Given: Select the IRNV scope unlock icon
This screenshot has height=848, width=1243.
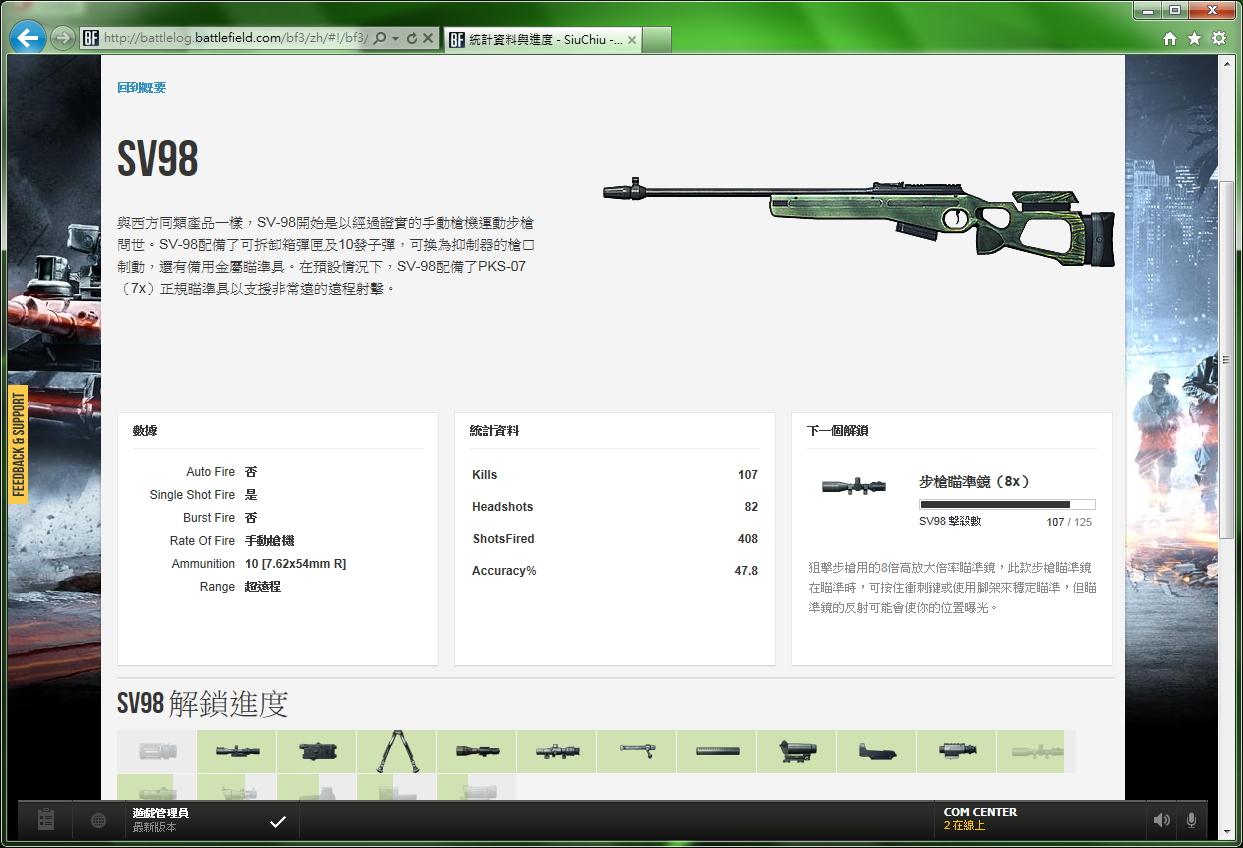Looking at the screenshot, I should tap(956, 751).
